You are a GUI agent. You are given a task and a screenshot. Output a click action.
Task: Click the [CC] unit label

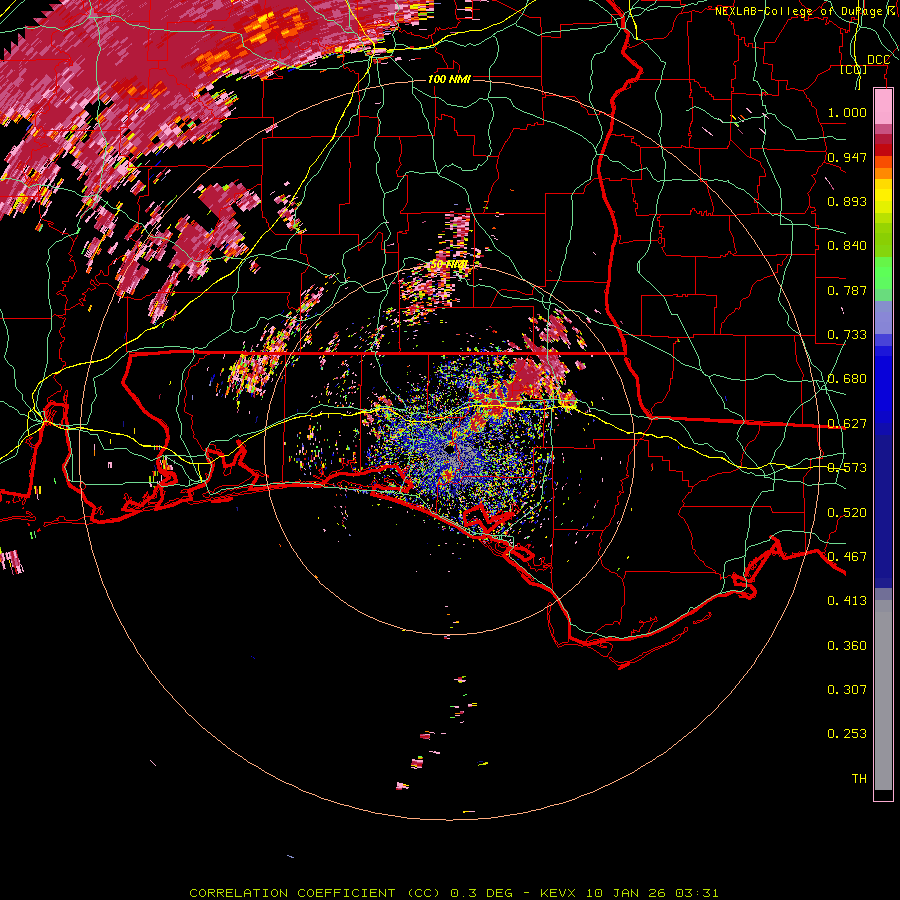[x=854, y=70]
